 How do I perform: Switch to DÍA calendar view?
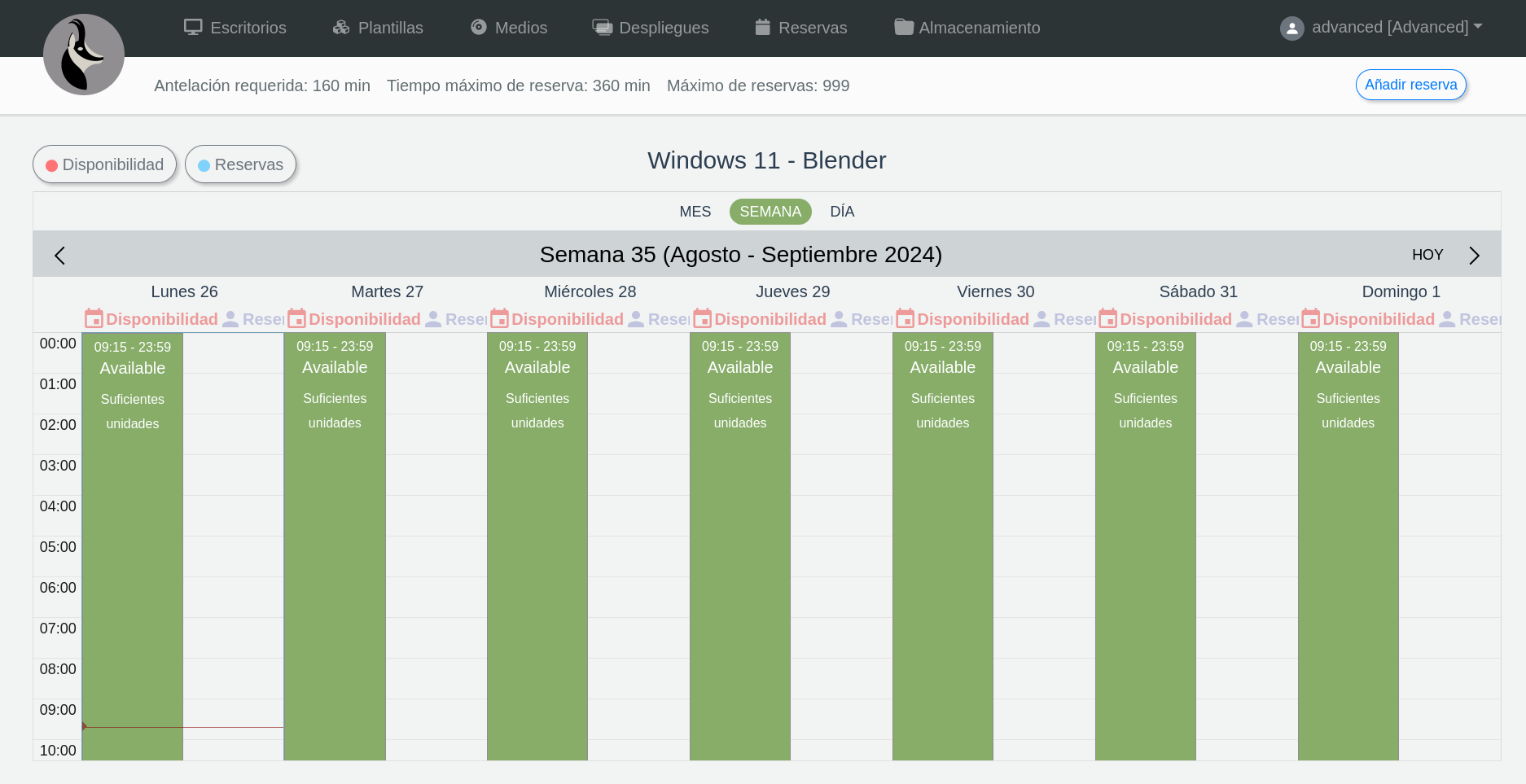(842, 212)
